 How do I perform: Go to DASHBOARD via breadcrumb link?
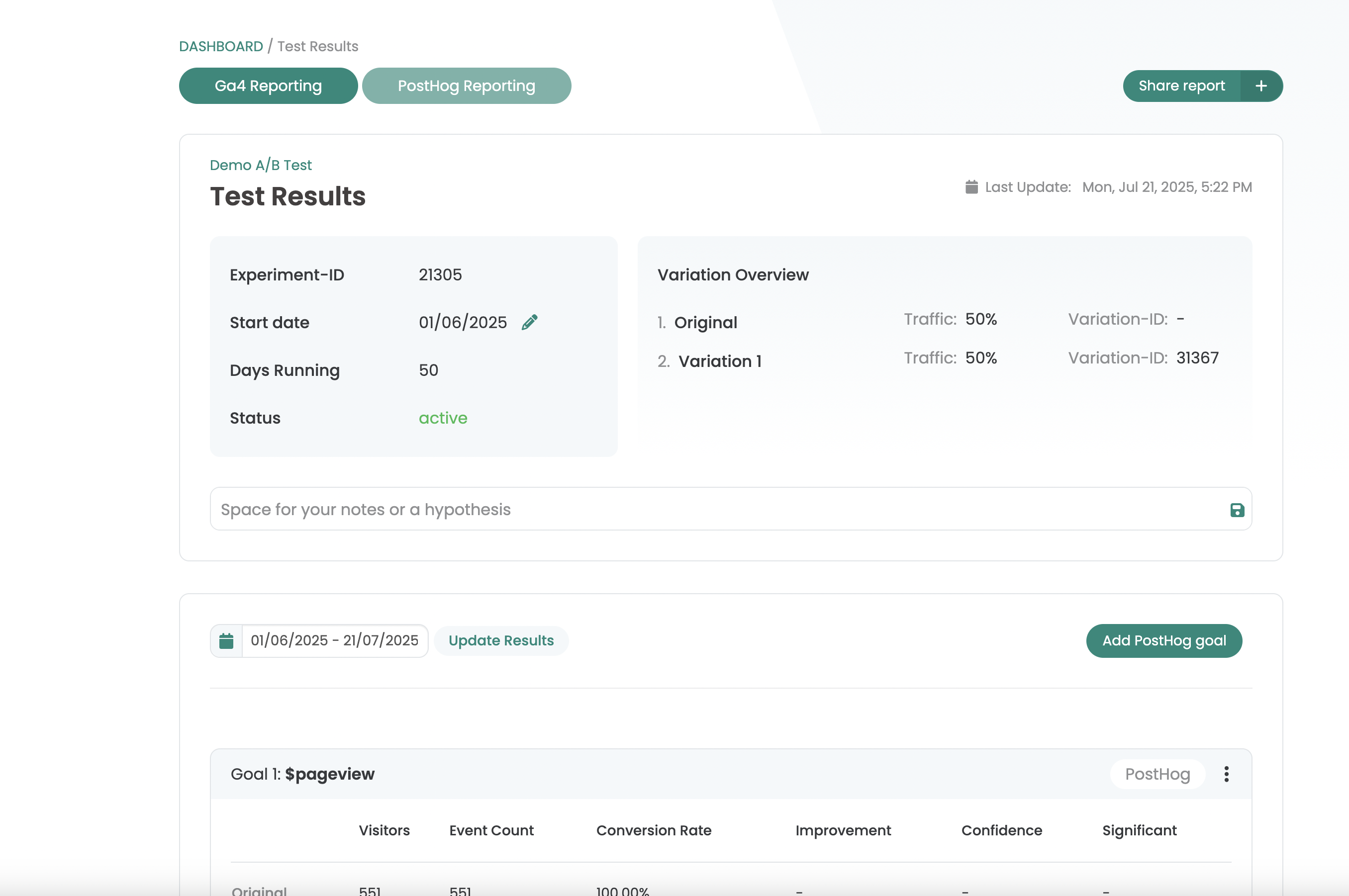tap(221, 46)
